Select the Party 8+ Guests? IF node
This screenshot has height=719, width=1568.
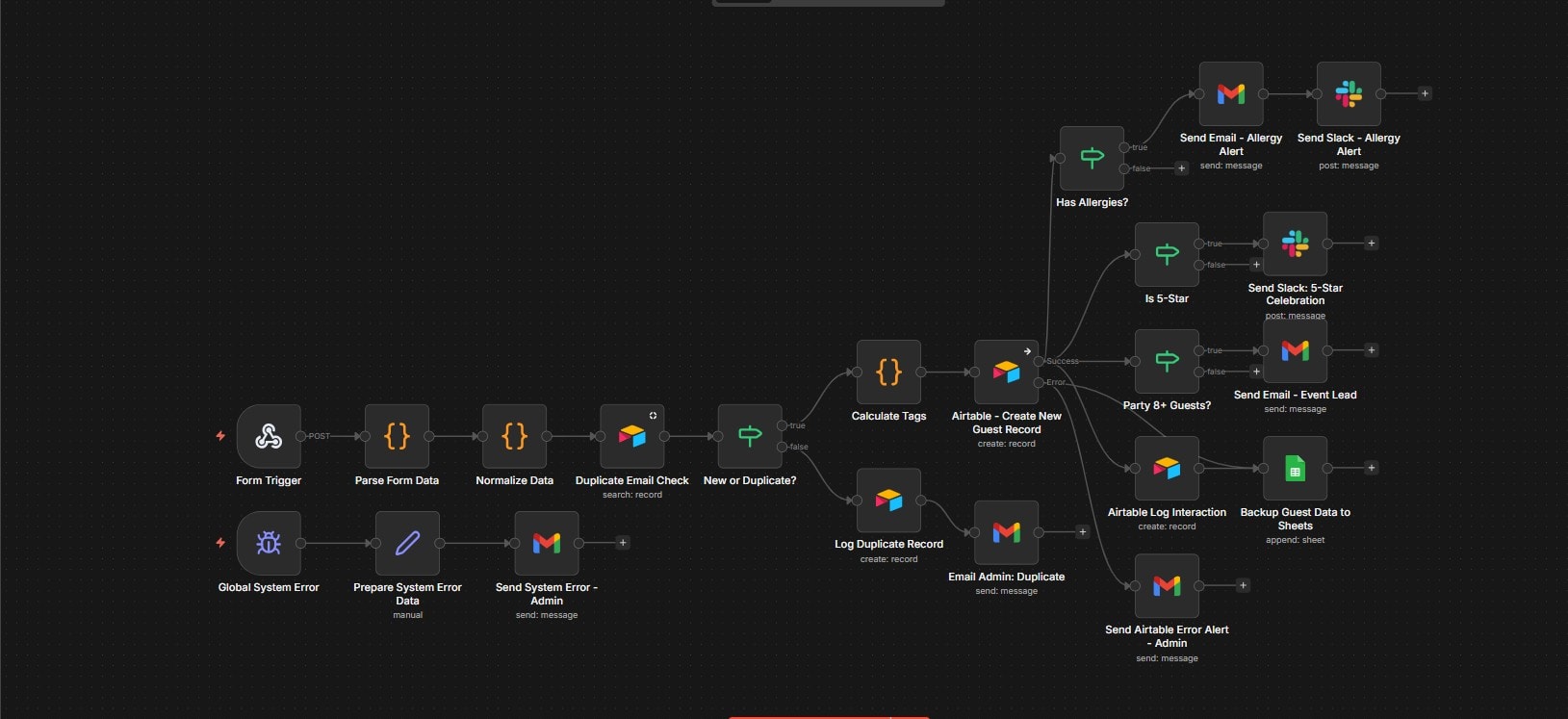[1167, 361]
